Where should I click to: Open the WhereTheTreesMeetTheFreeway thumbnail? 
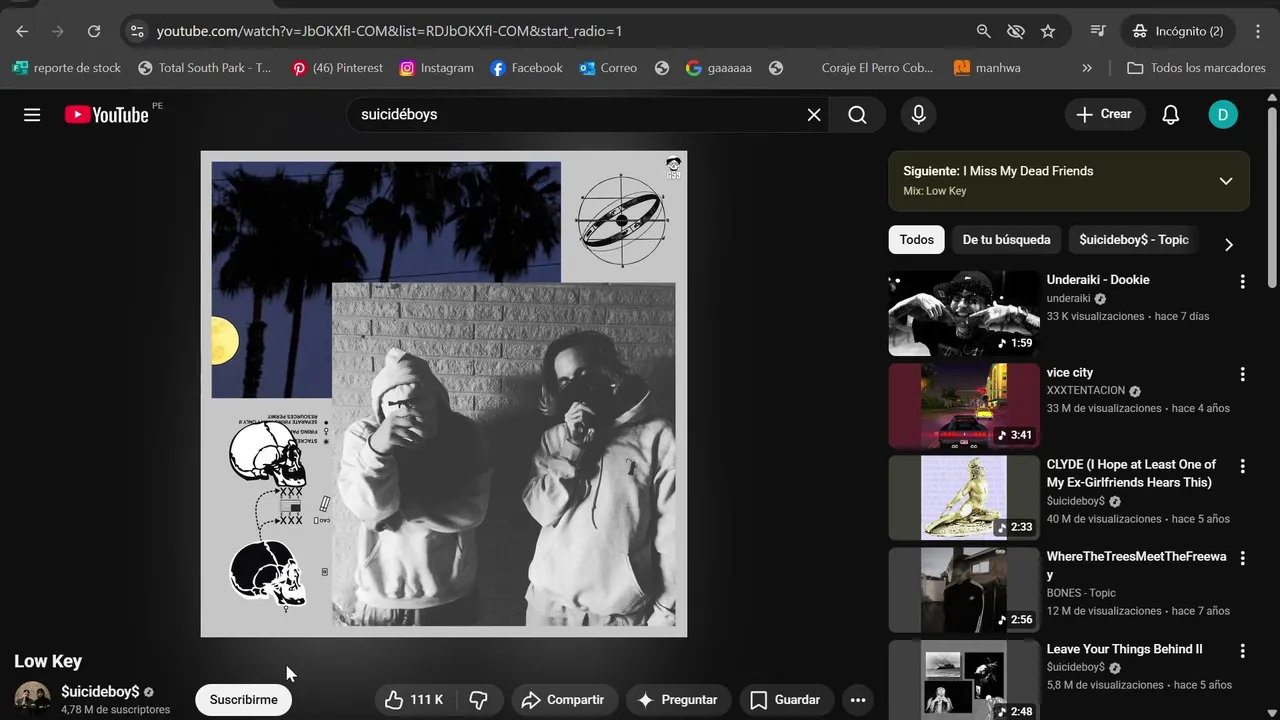click(964, 590)
